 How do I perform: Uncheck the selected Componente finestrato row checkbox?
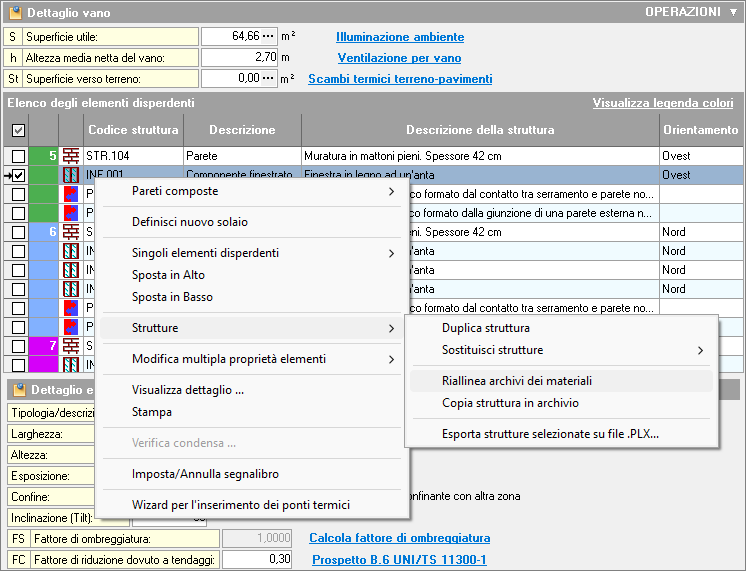[18, 175]
